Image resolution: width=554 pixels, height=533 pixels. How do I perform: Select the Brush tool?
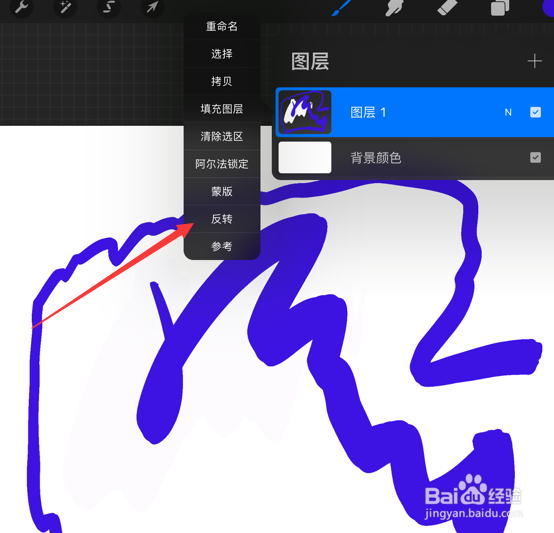pos(341,7)
